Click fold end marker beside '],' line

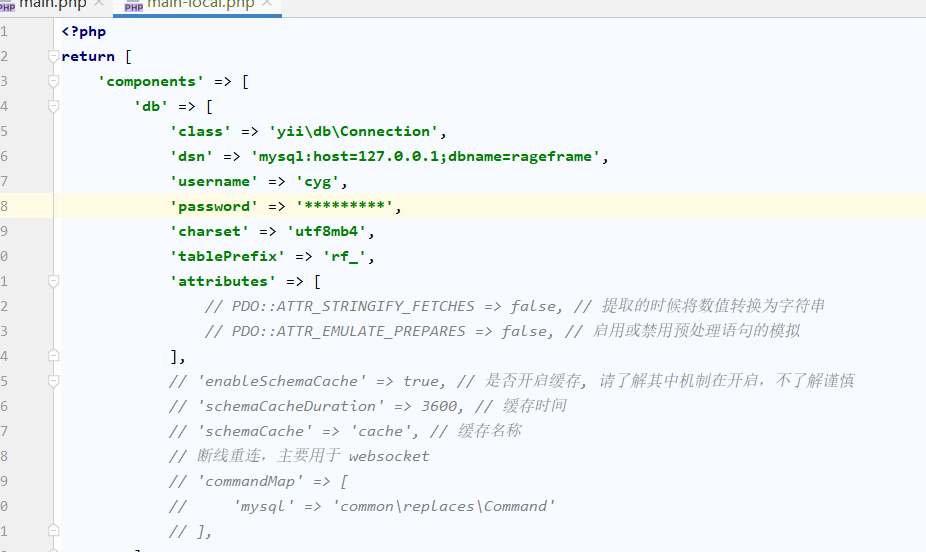pyautogui.click(x=53, y=355)
